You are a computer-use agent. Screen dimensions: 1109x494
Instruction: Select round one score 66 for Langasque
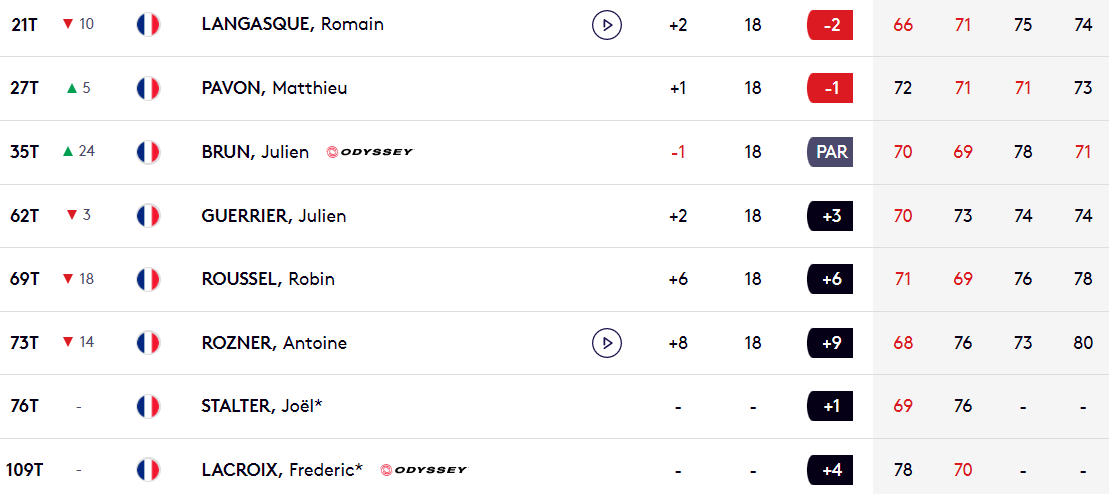coord(902,25)
